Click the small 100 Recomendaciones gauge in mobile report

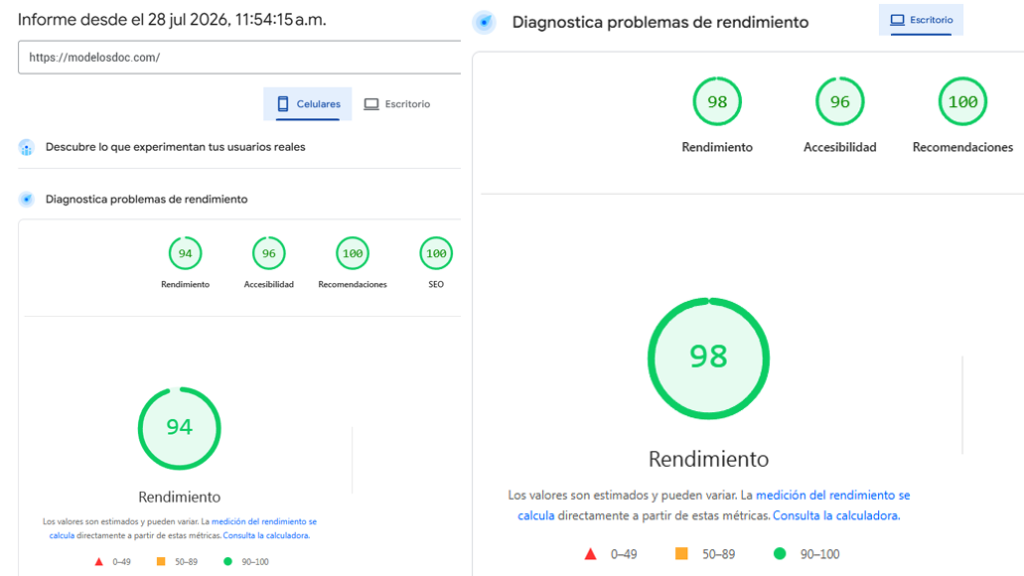click(352, 253)
